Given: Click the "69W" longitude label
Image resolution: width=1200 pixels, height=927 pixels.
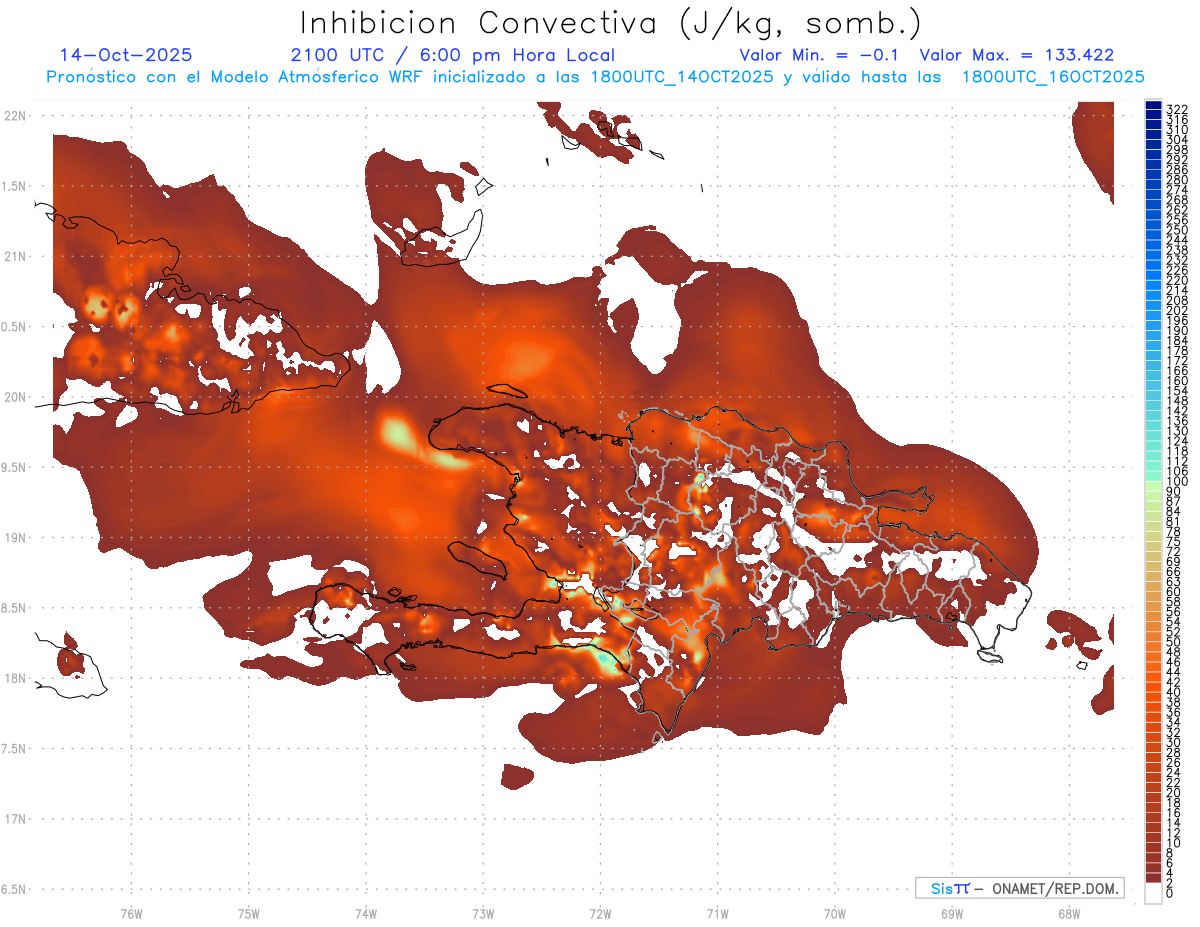Looking at the screenshot, I should 952,912.
